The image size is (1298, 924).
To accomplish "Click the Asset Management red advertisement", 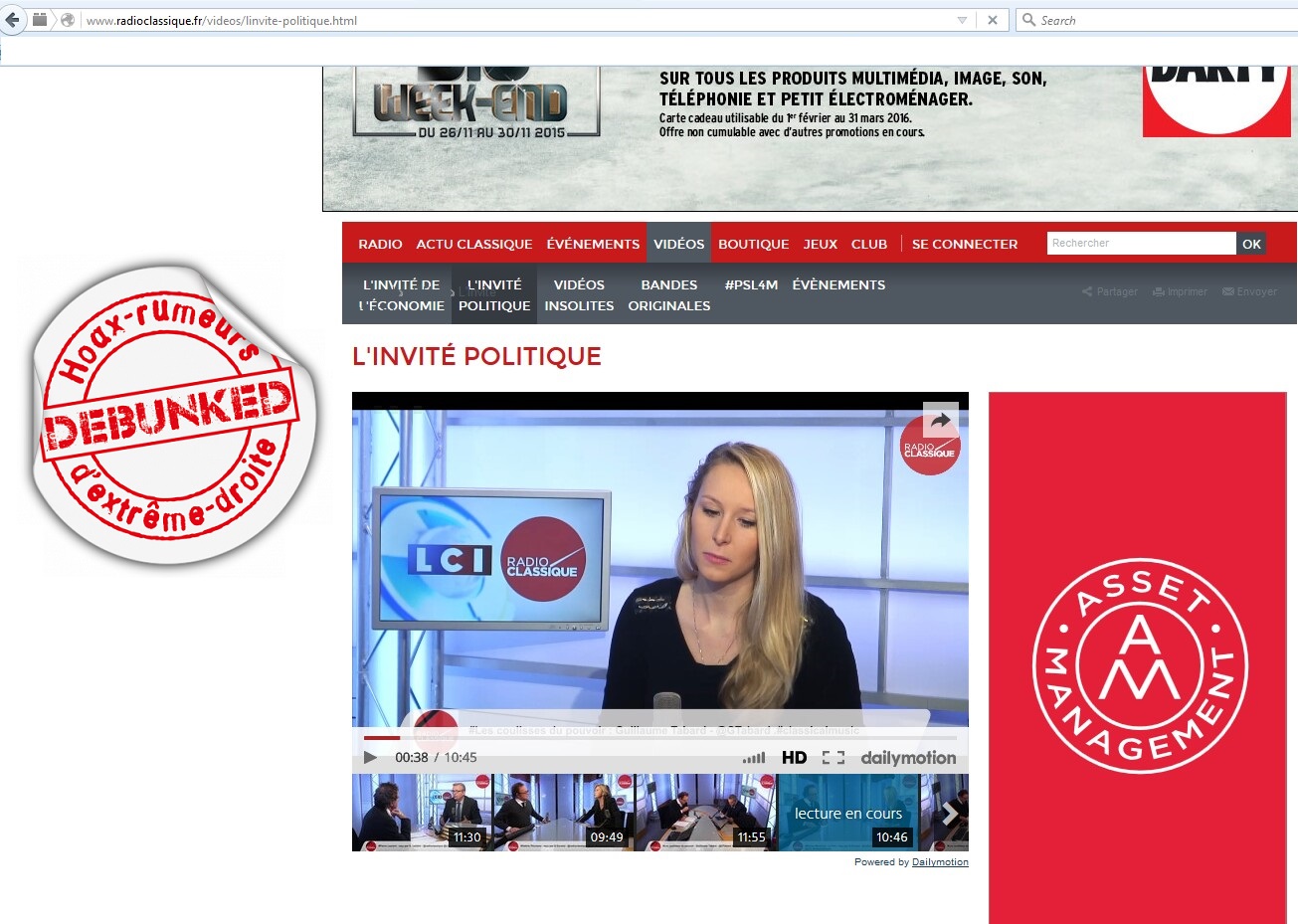I will coord(1137,657).
